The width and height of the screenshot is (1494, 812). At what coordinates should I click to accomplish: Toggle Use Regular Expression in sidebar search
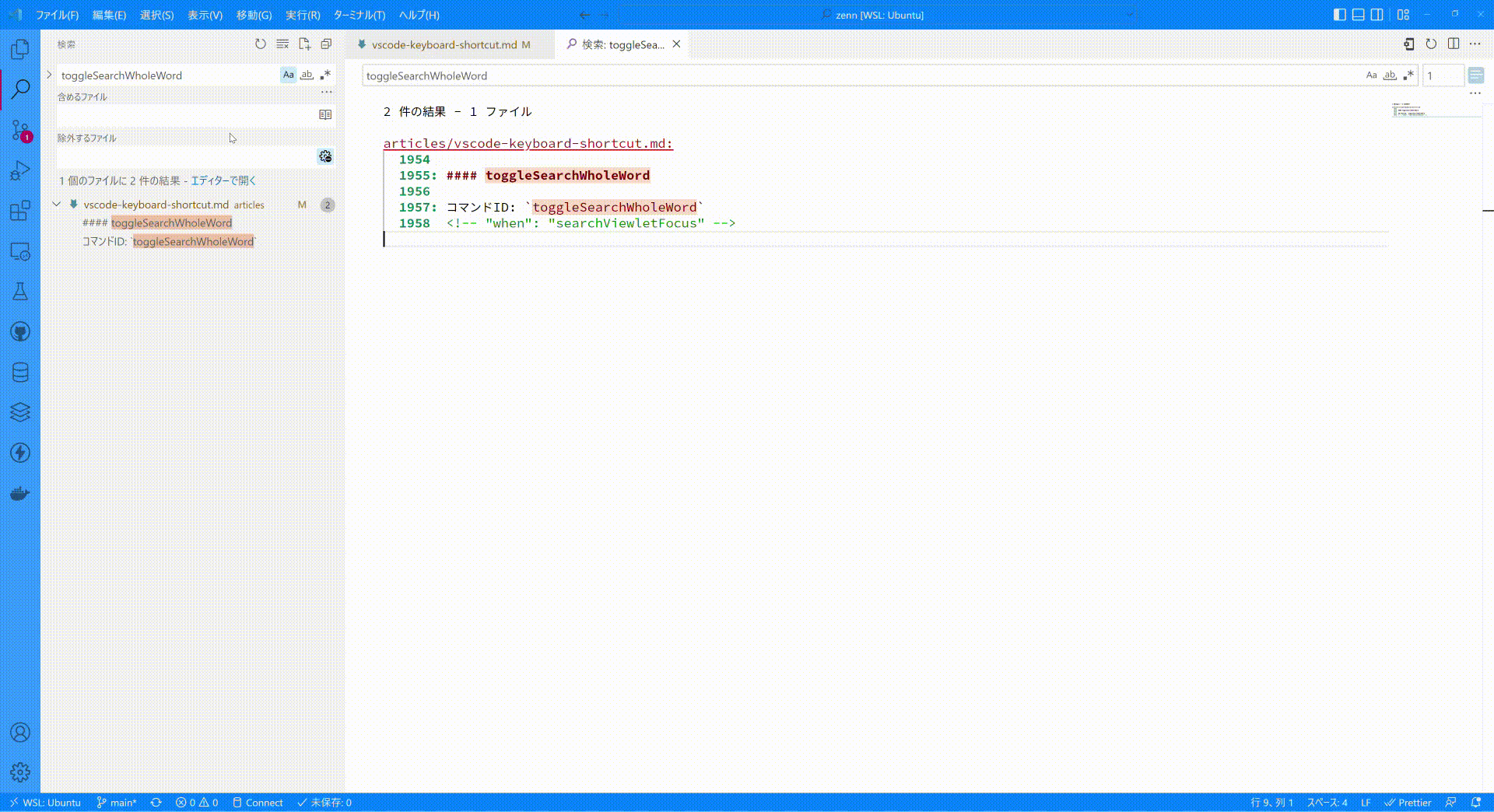pyautogui.click(x=325, y=75)
